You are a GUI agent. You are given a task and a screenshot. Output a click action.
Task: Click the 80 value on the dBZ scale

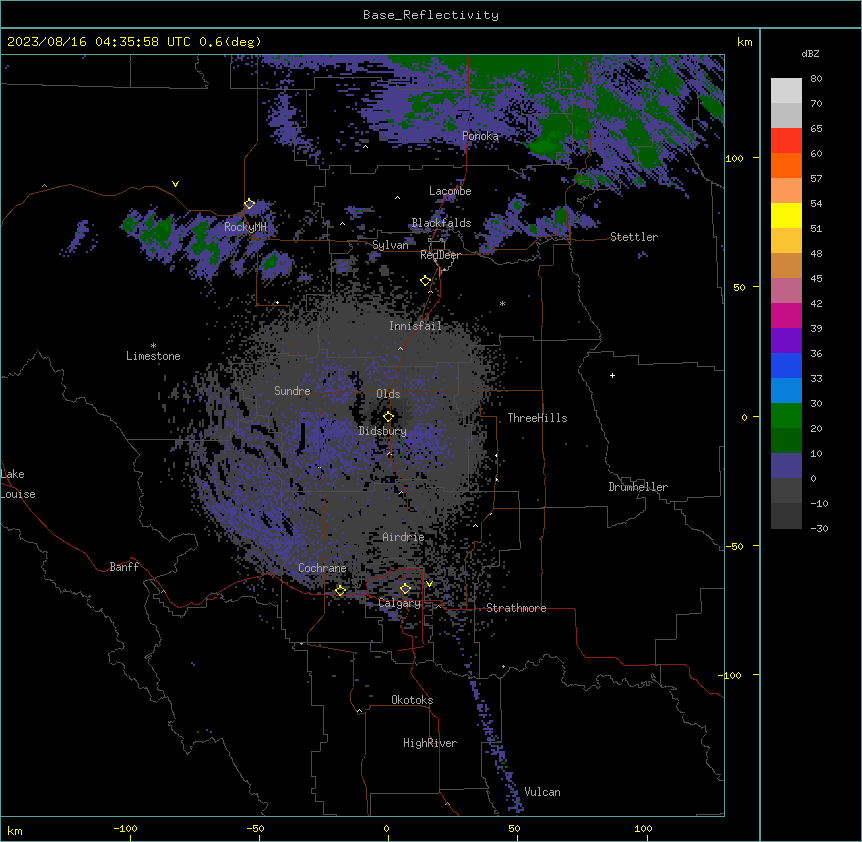(x=816, y=79)
